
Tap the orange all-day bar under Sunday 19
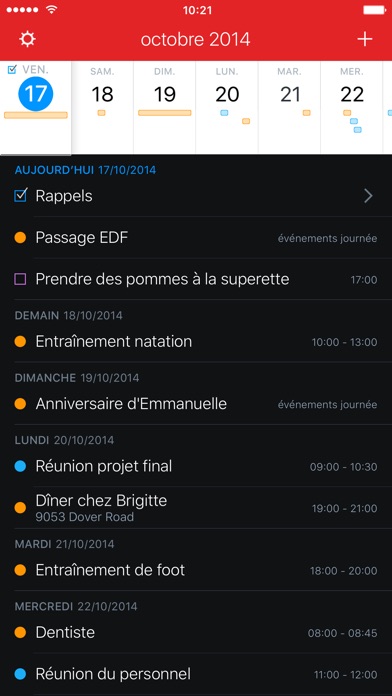coord(165,113)
